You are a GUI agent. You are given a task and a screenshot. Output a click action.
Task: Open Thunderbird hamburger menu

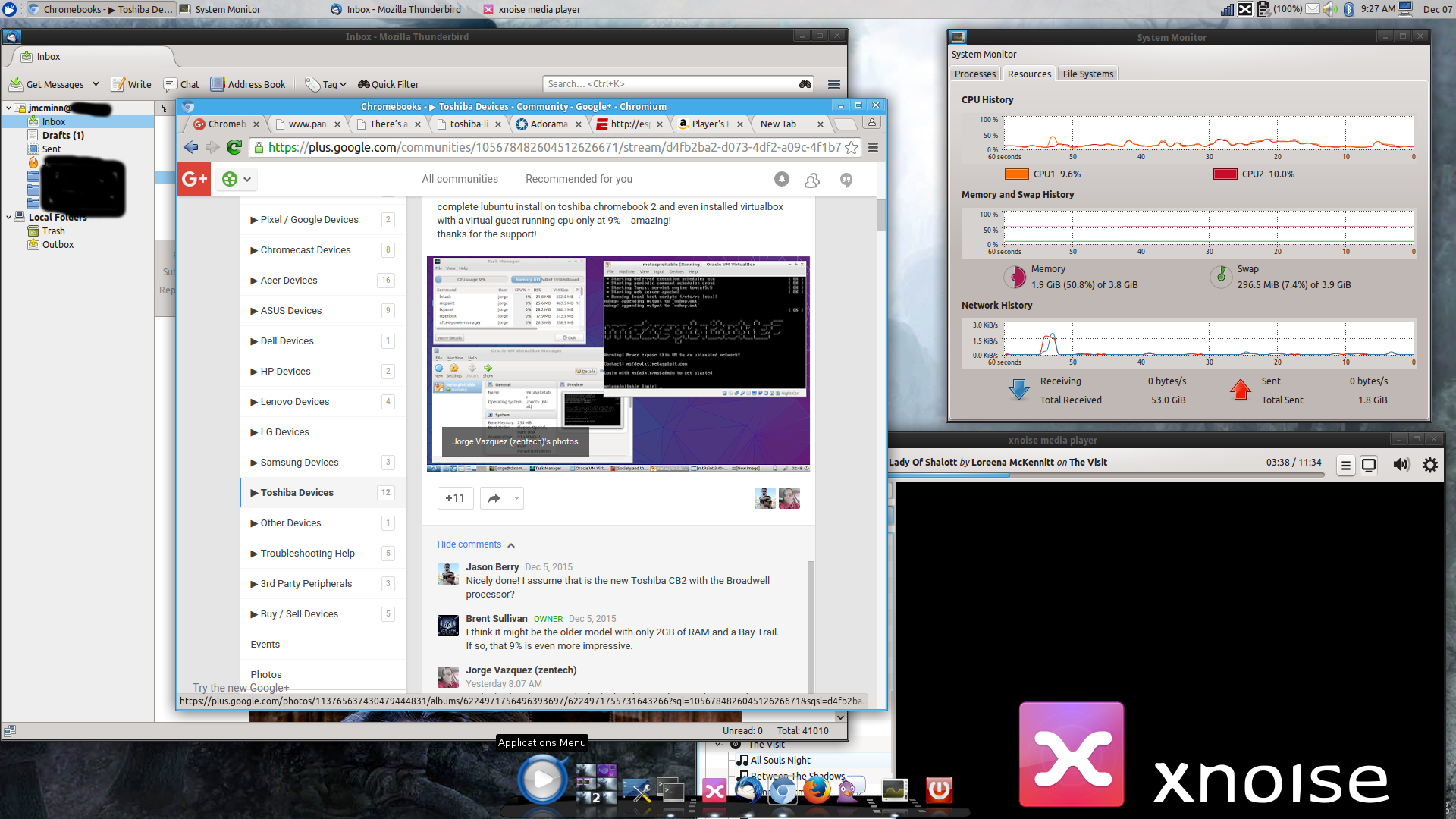pyautogui.click(x=834, y=84)
